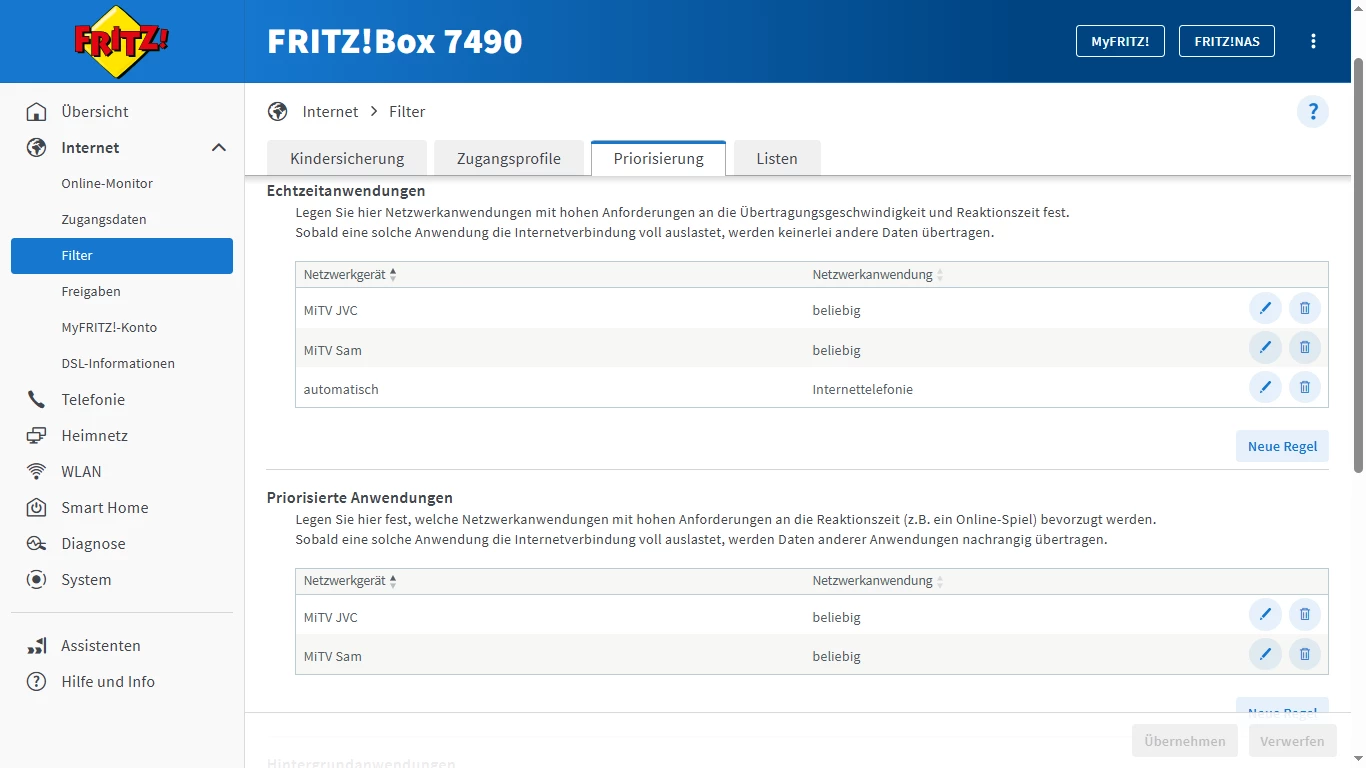
Task: Switch to the Zugangsprofile tab
Action: pyautogui.click(x=509, y=158)
